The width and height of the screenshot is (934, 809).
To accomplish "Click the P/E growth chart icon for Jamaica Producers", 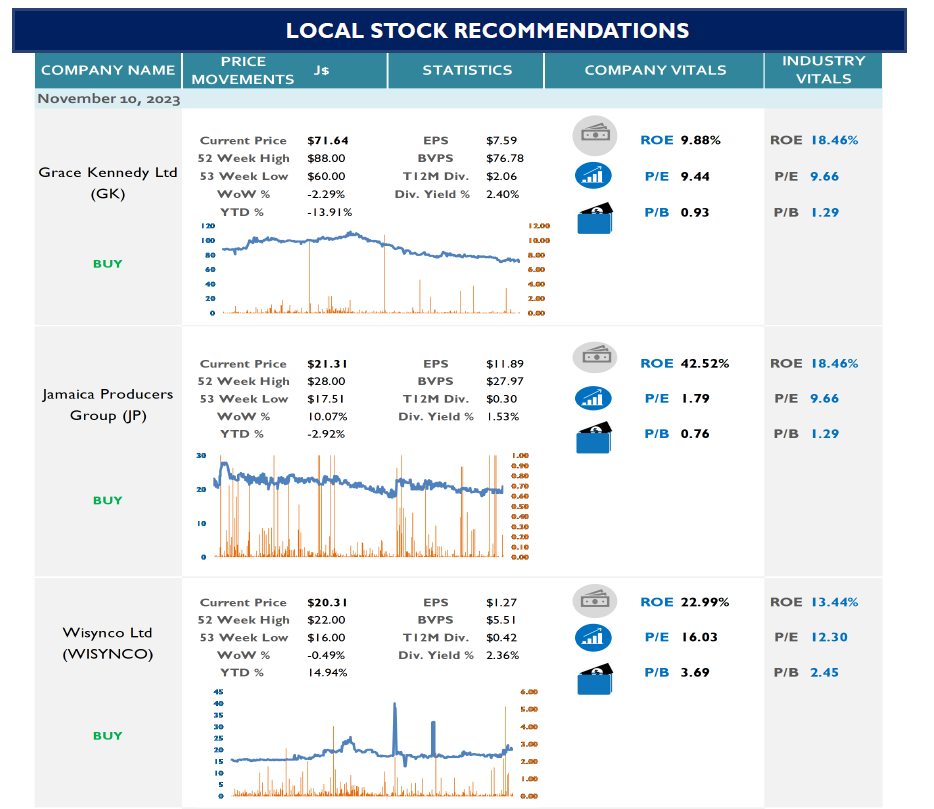I will click(593, 398).
